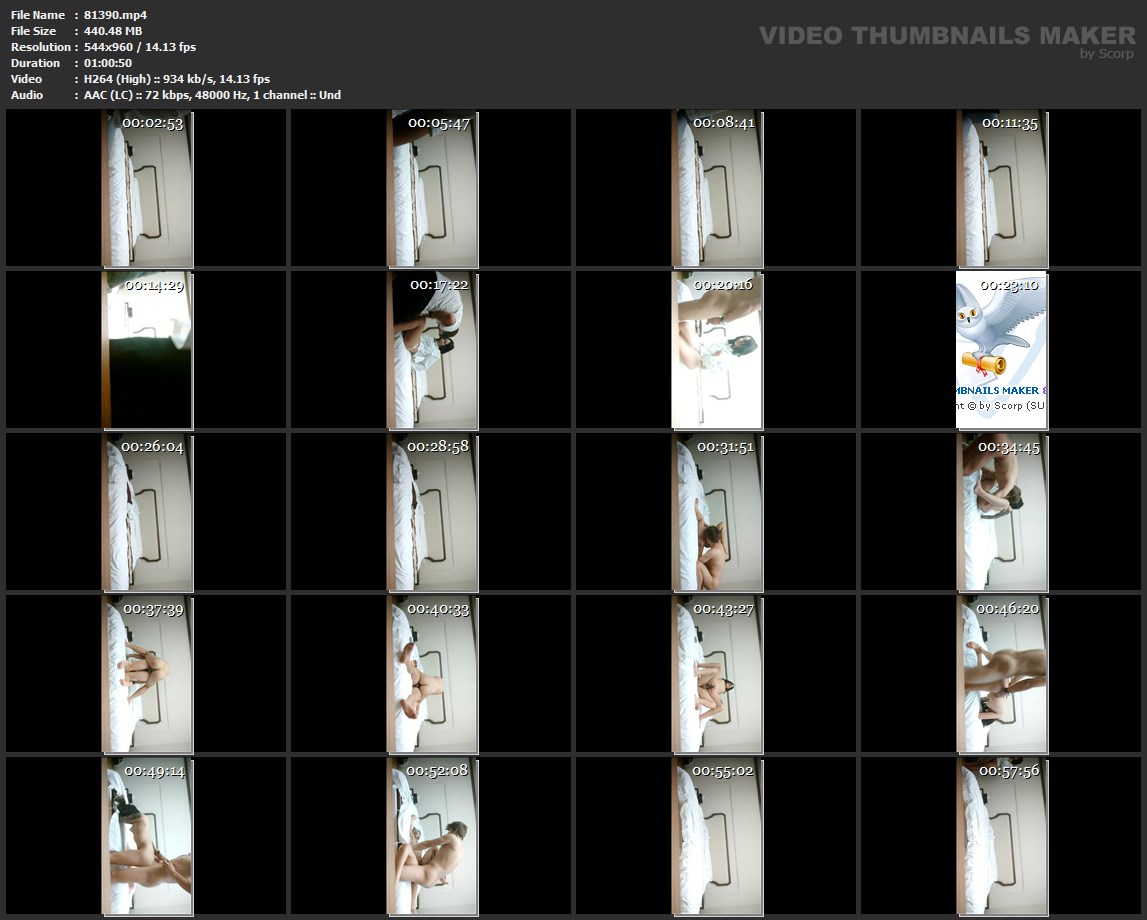Click the 00:11:35 frame thumbnail
Screen dimensions: 1147x920
point(1002,188)
